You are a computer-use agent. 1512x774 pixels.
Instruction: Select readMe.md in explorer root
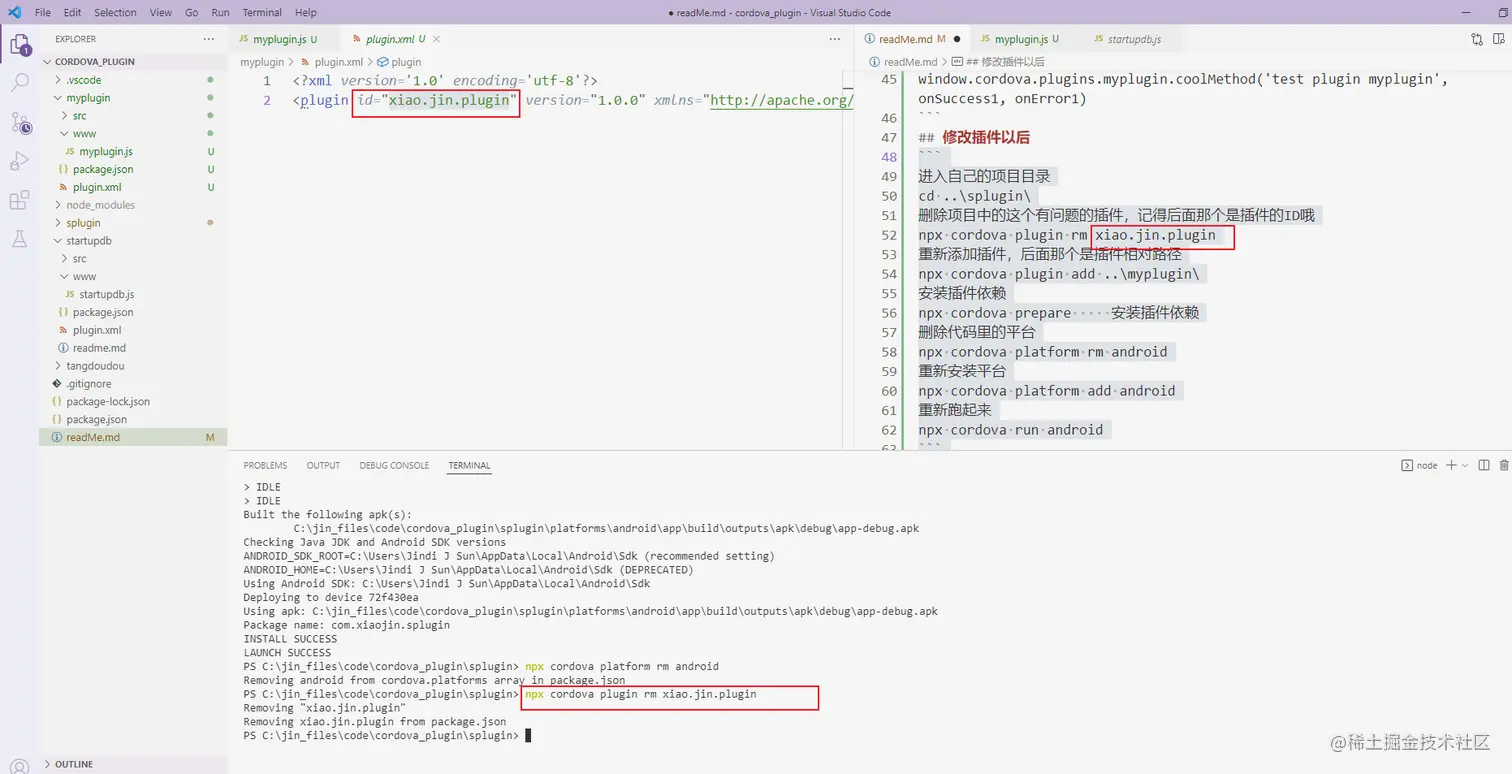point(133,437)
